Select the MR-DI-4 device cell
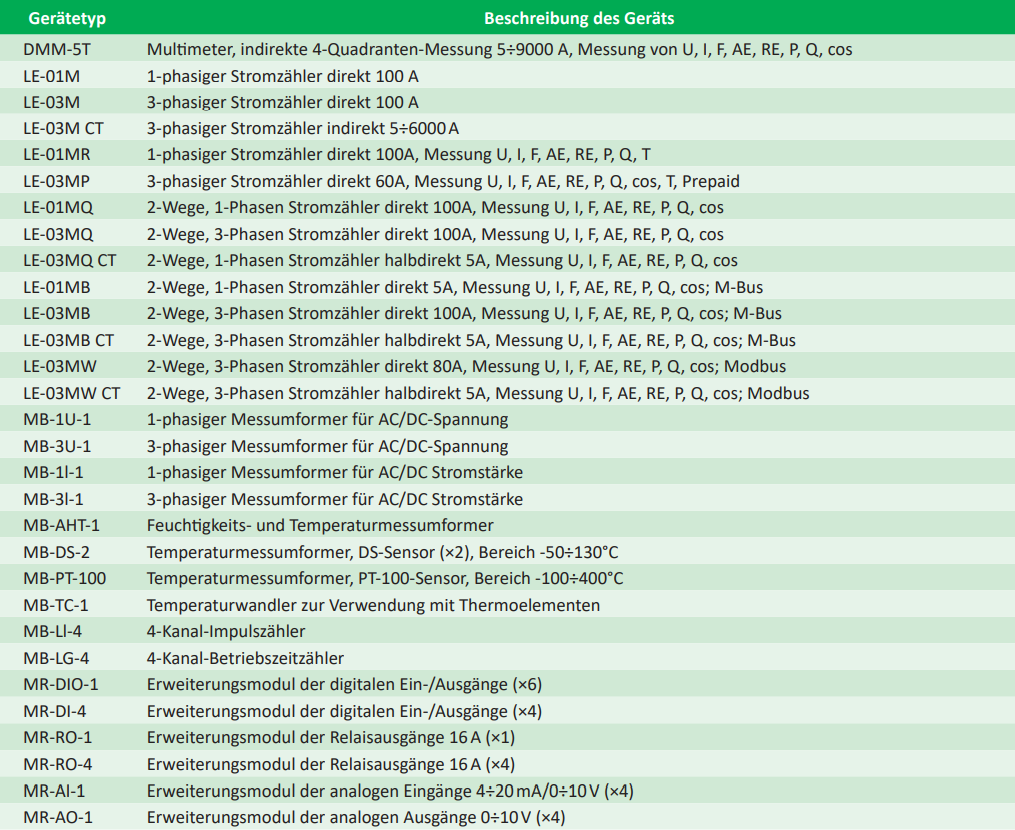This screenshot has height=830, width=1015. (54, 712)
